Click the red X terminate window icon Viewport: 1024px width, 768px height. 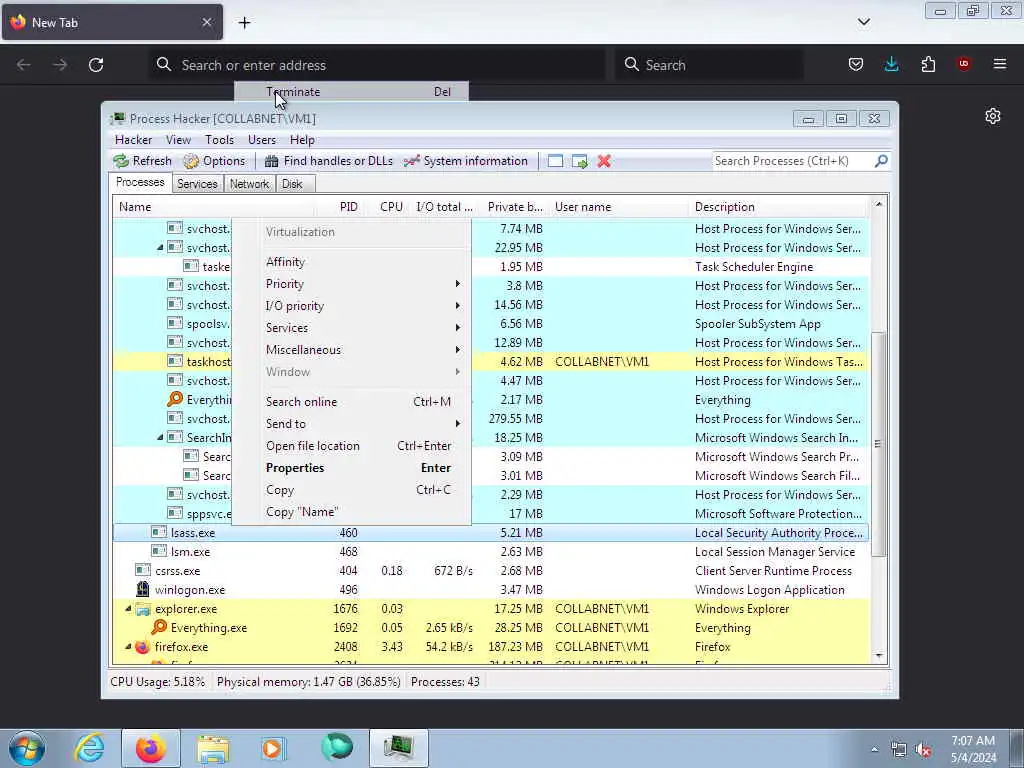point(604,161)
